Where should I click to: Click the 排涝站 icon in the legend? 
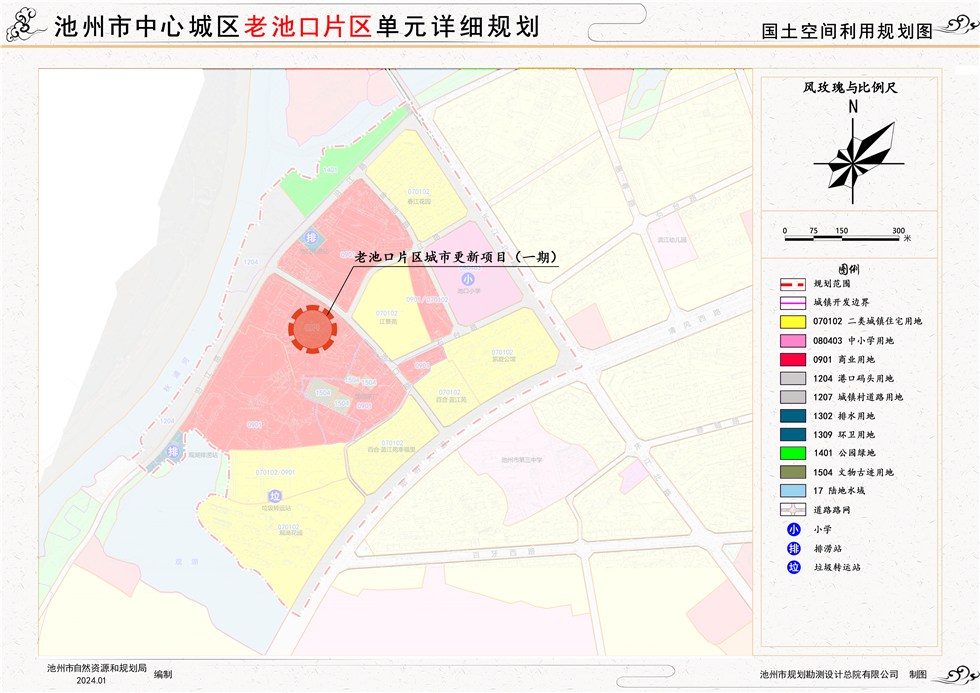[x=794, y=548]
